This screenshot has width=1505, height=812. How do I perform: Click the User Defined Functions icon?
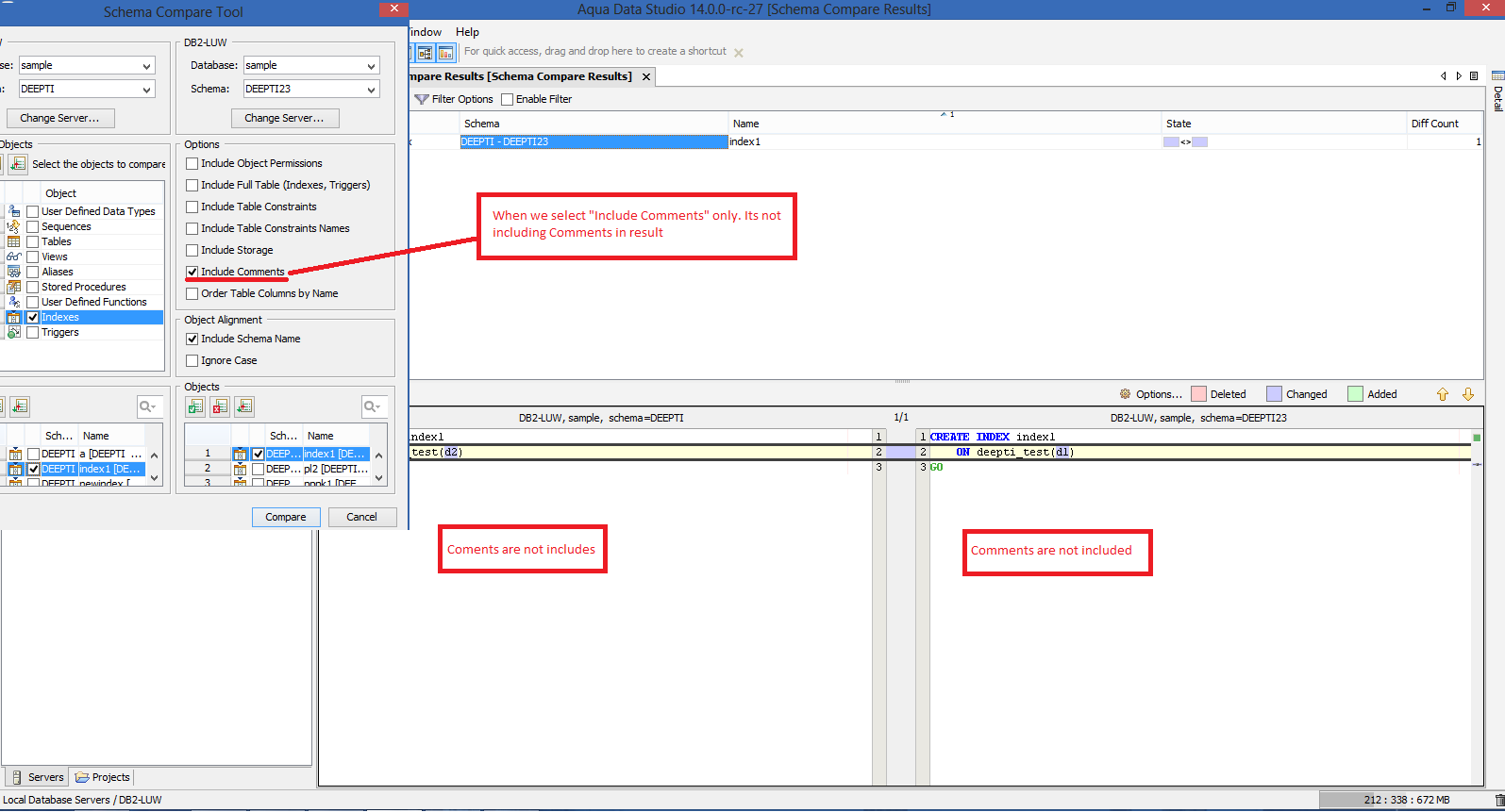click(x=14, y=302)
